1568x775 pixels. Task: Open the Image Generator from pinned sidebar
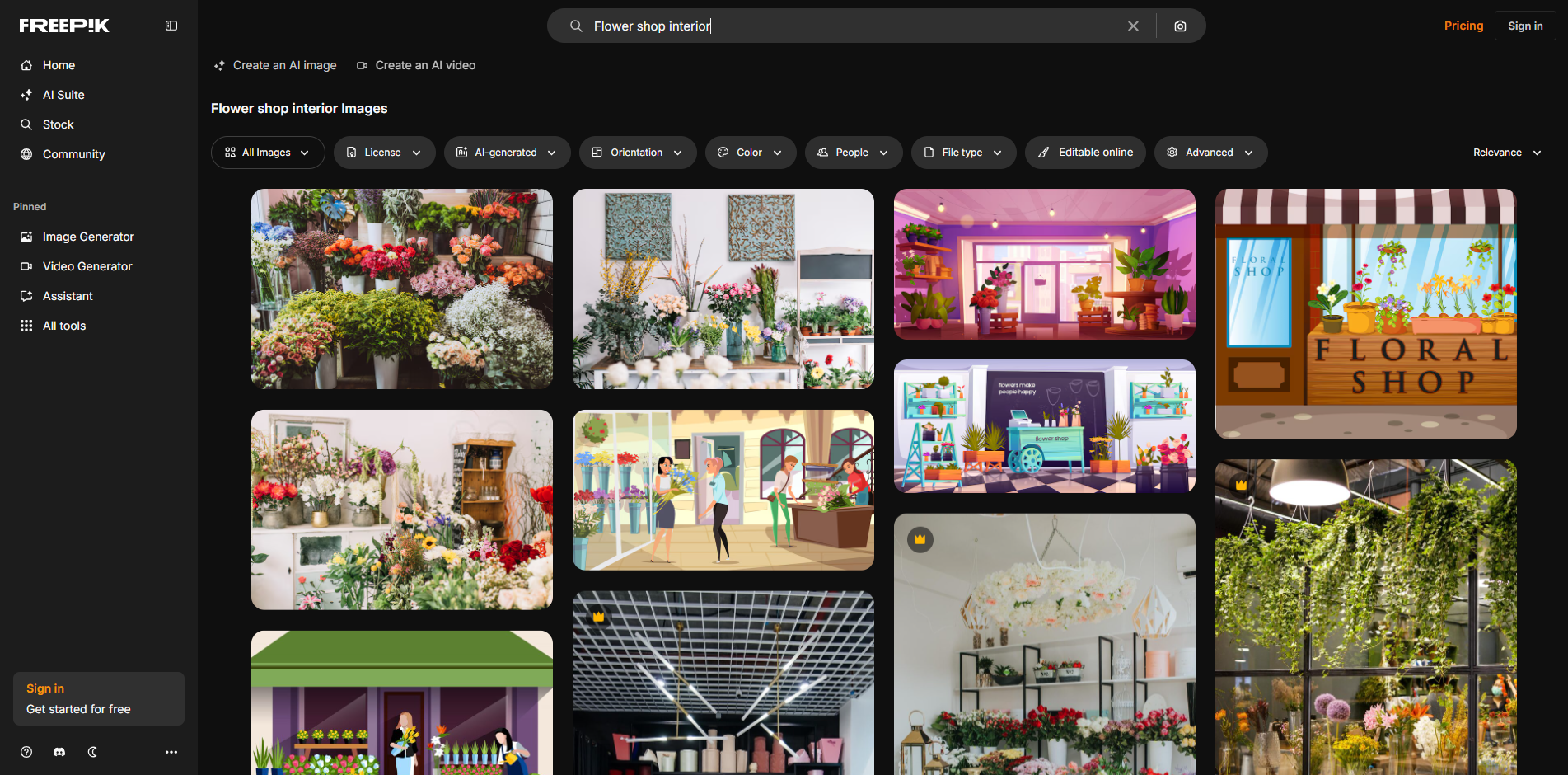pyautogui.click(x=87, y=237)
